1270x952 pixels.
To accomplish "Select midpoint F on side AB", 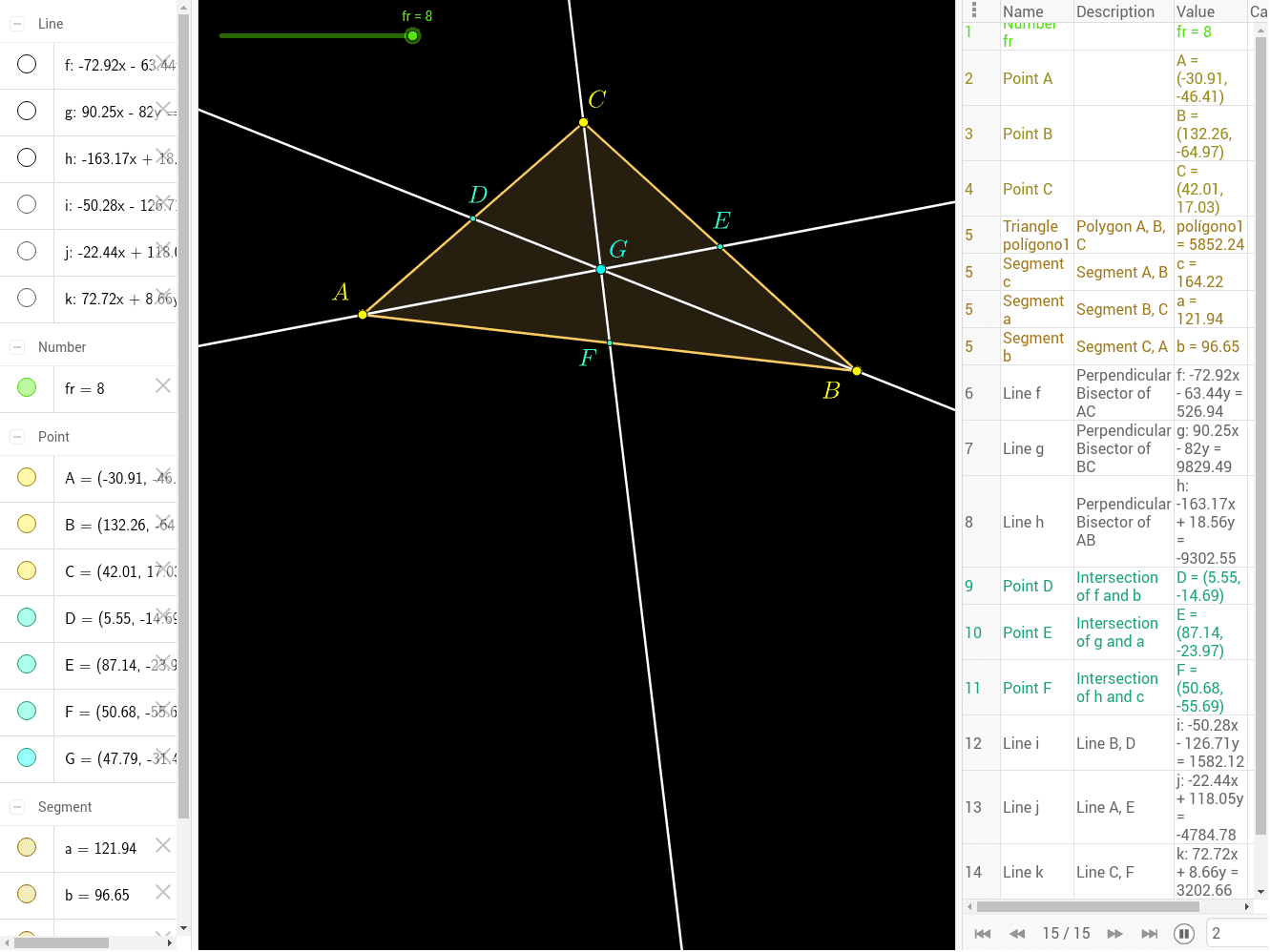I will (x=610, y=342).
